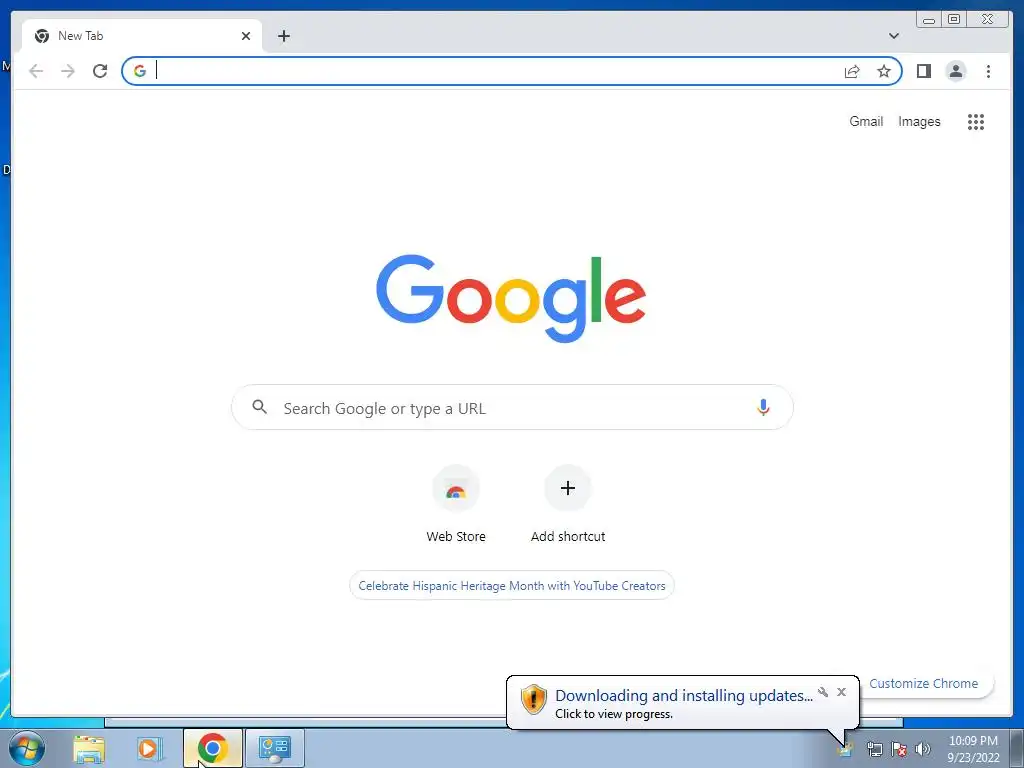Open Celebrate Hispanic Heritage Month link

click(512, 586)
